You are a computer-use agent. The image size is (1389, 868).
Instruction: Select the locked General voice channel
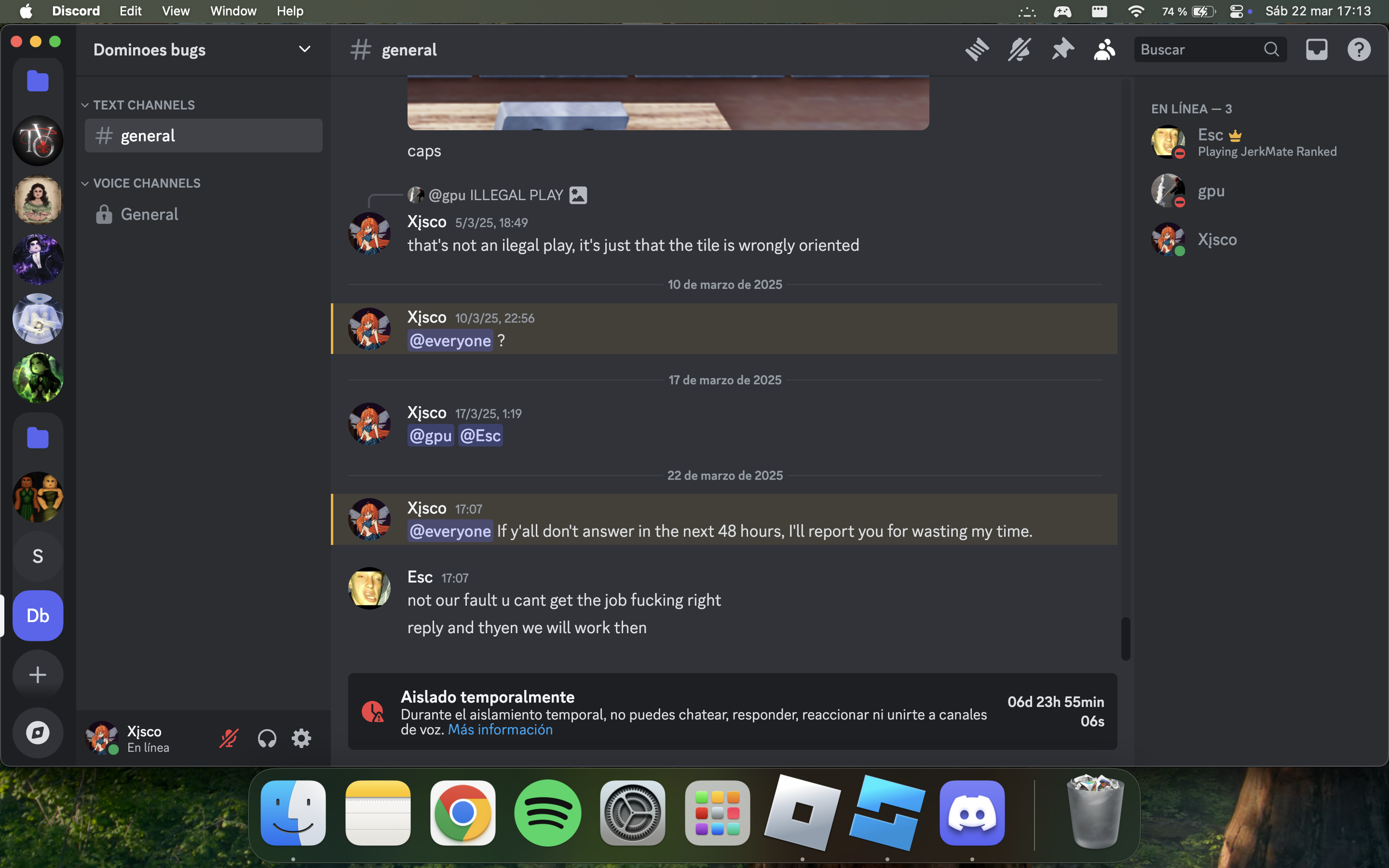tap(203, 214)
